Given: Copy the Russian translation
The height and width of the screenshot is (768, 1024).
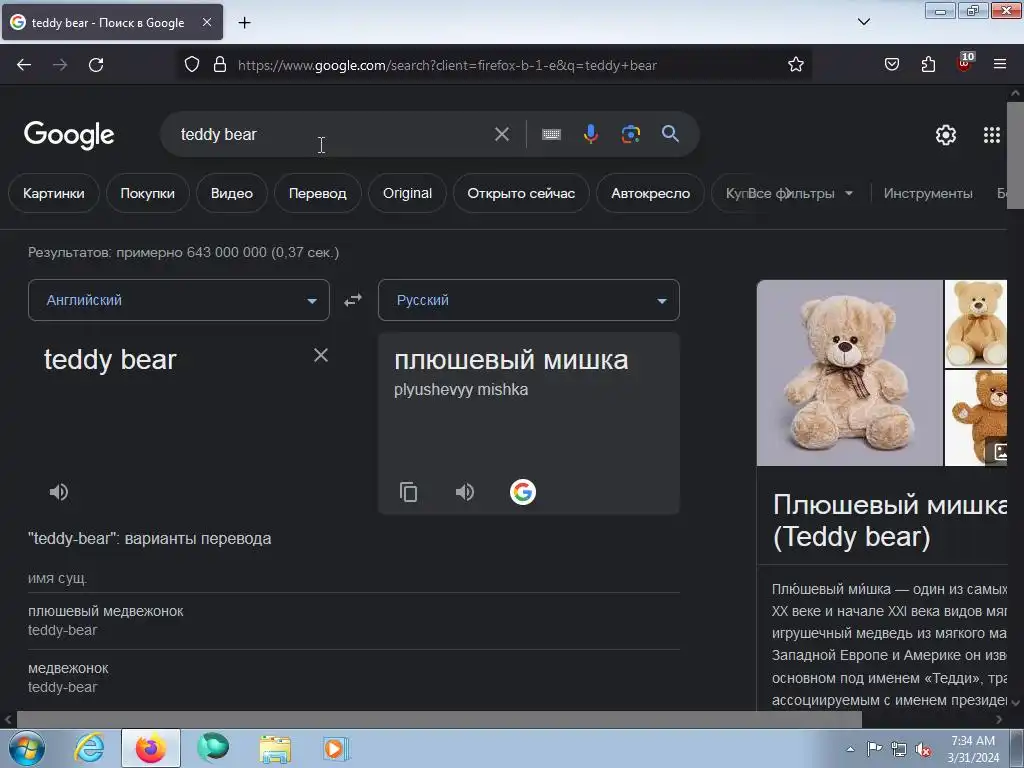Looking at the screenshot, I should (409, 492).
